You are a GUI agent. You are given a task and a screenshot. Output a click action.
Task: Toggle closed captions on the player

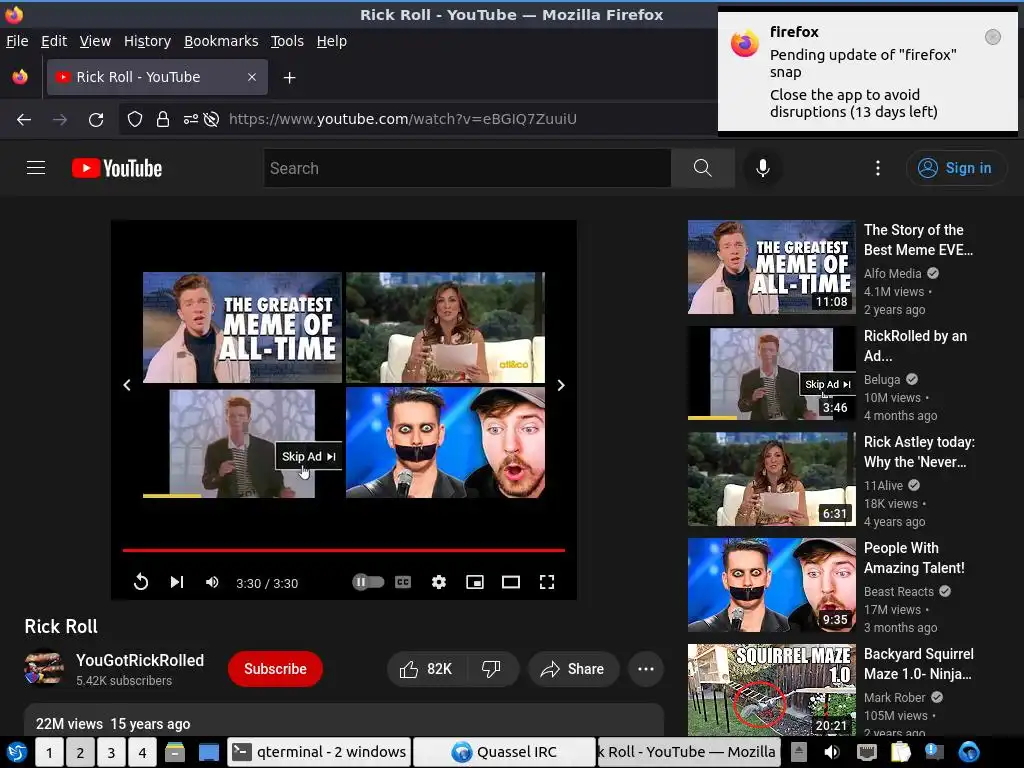click(403, 582)
